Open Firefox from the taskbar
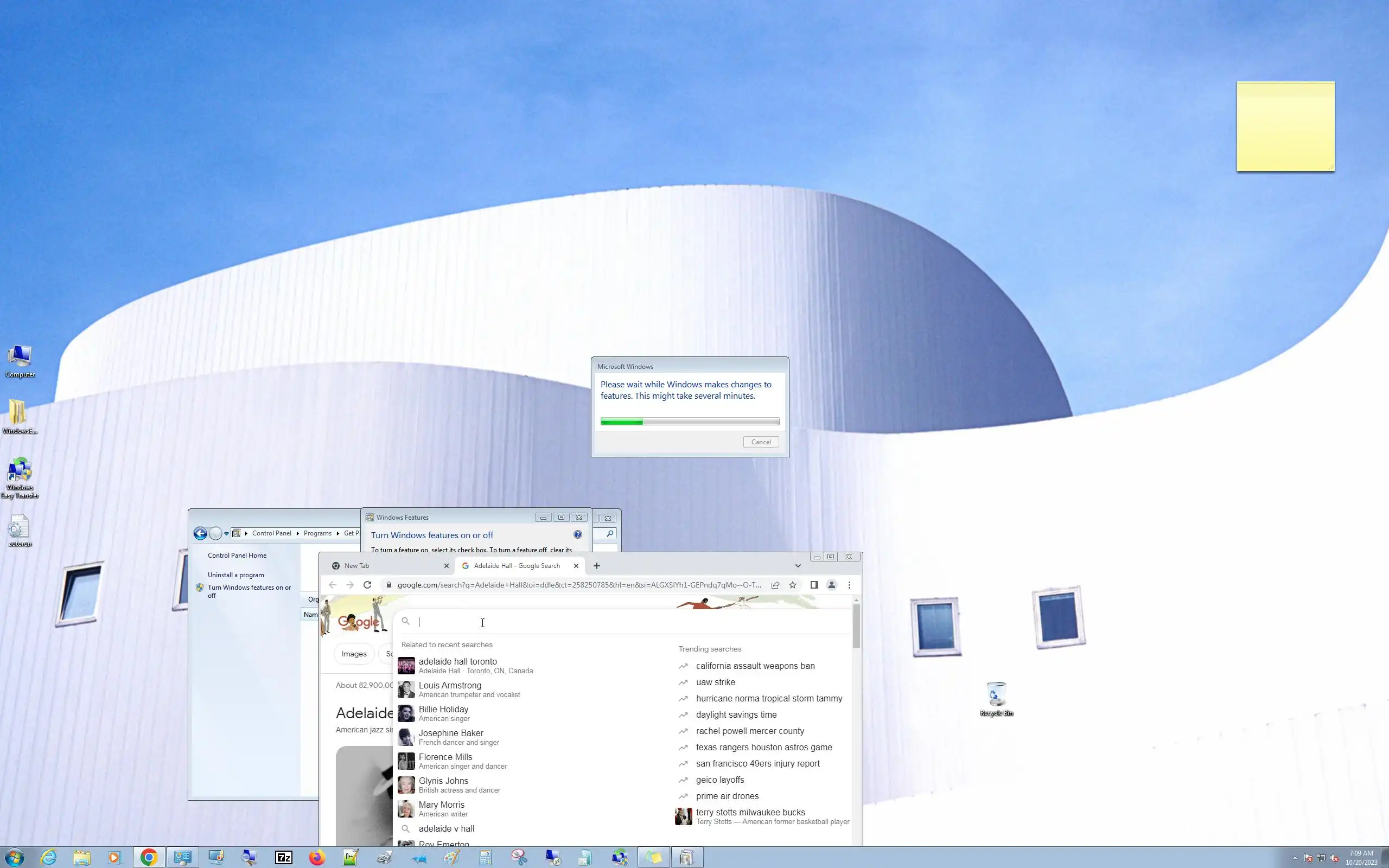The height and width of the screenshot is (868, 1389). click(317, 858)
